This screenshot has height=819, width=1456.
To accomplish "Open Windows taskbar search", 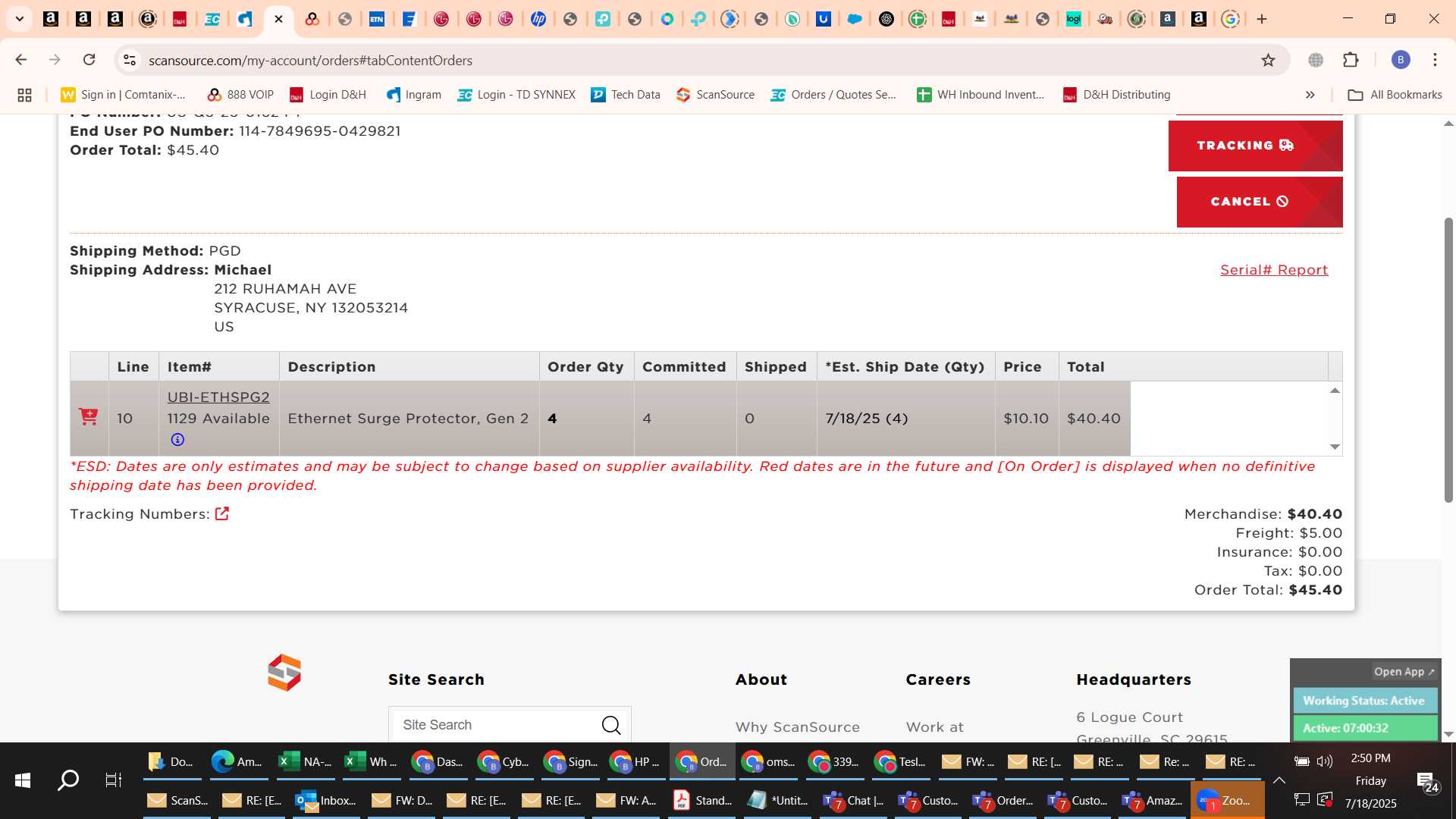I will tap(68, 780).
